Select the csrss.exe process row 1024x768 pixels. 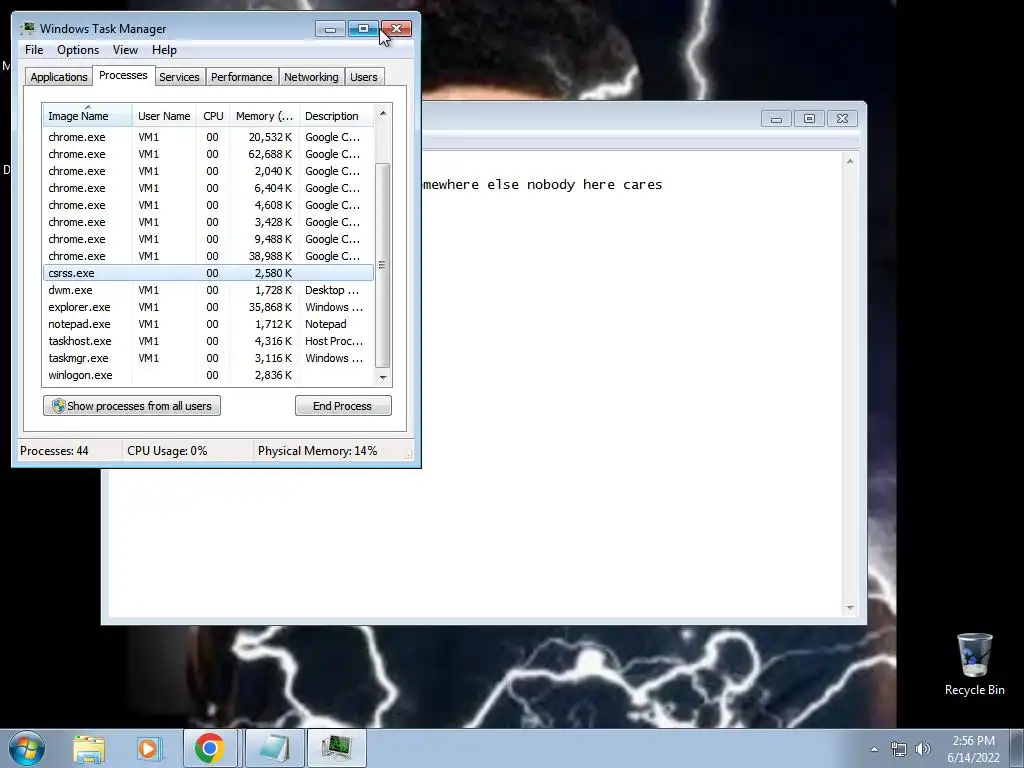208,273
